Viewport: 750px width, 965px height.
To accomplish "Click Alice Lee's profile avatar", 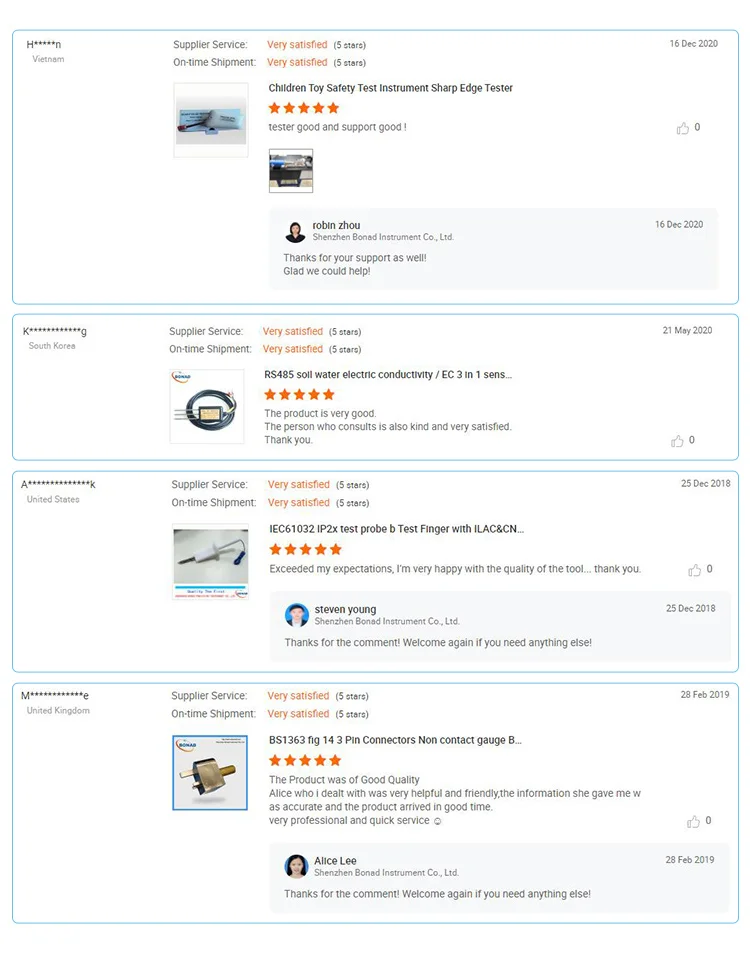I will (296, 866).
